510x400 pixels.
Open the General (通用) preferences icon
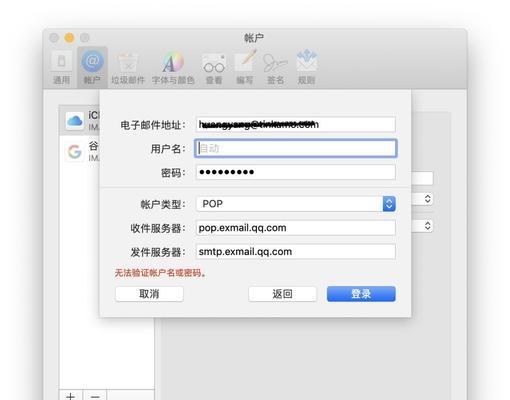tap(62, 67)
